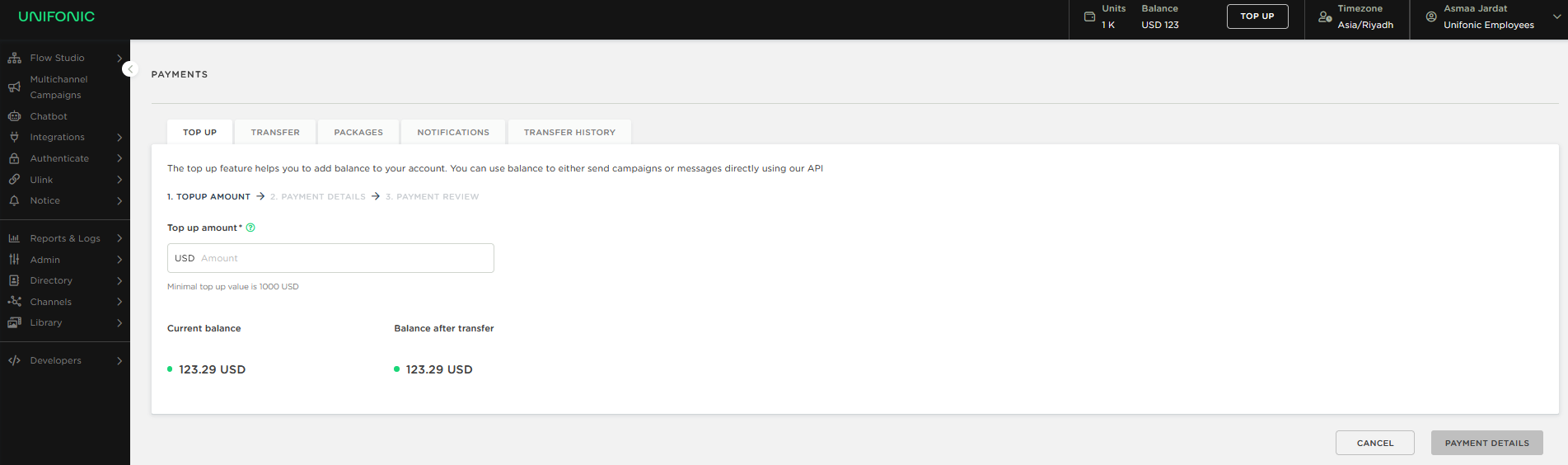Click the Library sidebar icon
This screenshot has width=1568, height=465.
[x=14, y=322]
